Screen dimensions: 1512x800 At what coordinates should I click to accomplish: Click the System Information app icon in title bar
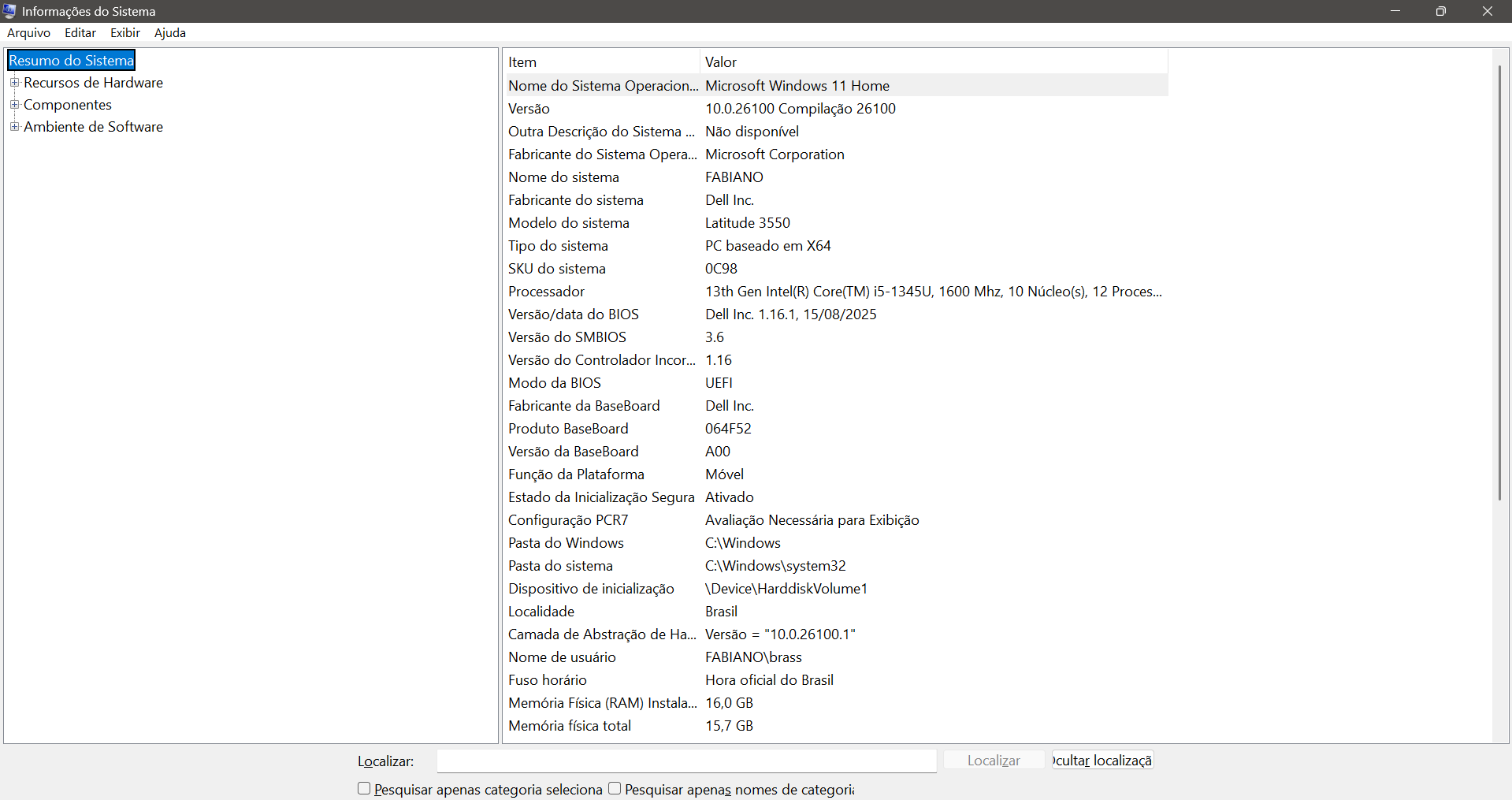click(9, 11)
